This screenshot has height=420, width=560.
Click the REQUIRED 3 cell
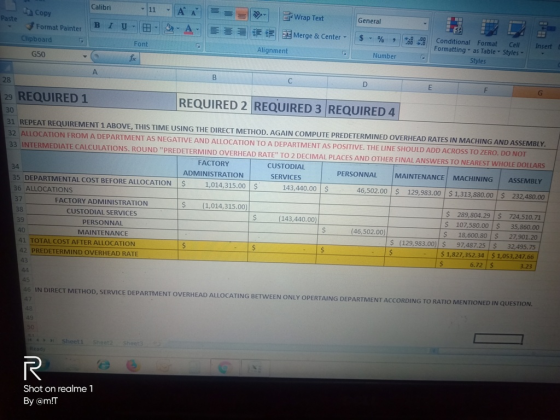point(288,108)
